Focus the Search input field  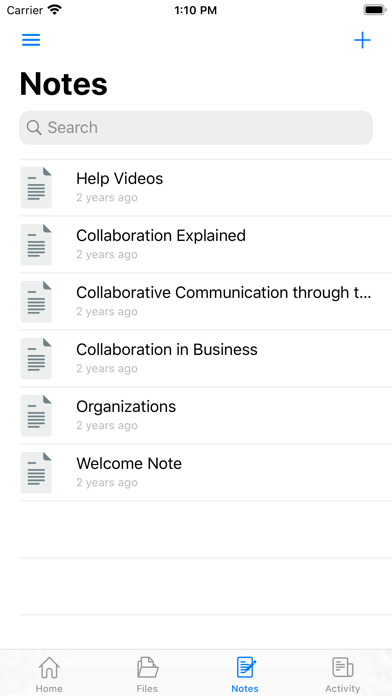click(196, 128)
